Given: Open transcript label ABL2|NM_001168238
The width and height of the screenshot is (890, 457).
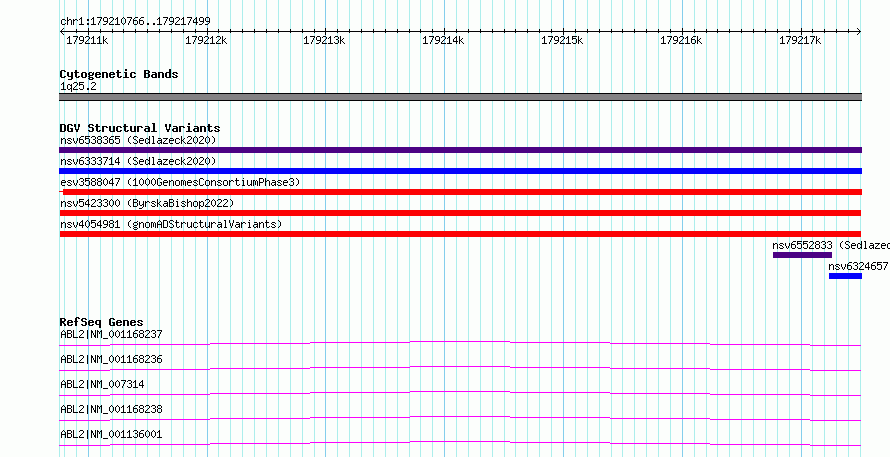Looking at the screenshot, I should (x=111, y=409).
